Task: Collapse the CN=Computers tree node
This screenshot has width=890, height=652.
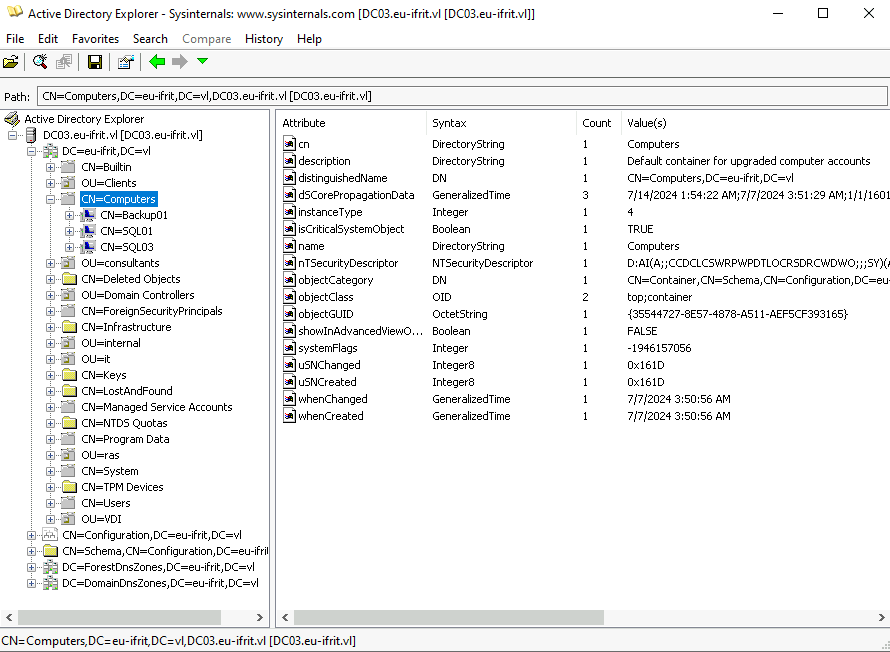Action: click(x=51, y=199)
